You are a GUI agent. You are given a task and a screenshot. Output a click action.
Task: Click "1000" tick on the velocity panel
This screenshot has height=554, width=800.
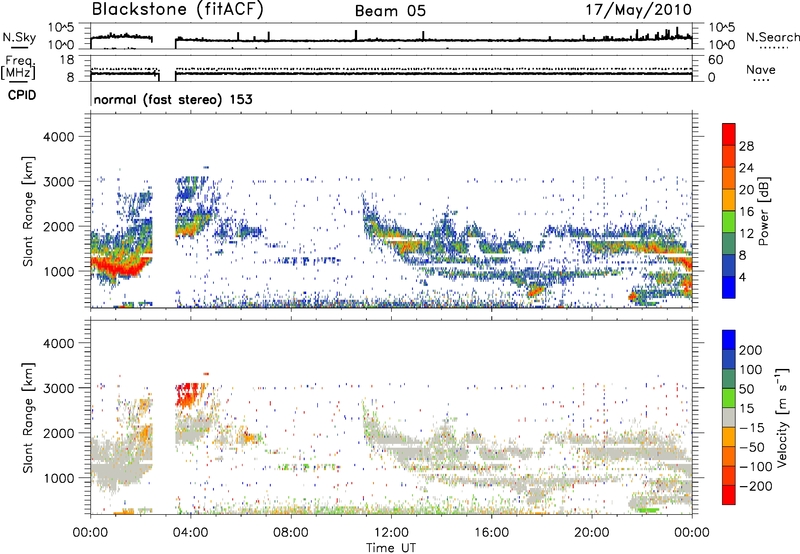point(58,478)
